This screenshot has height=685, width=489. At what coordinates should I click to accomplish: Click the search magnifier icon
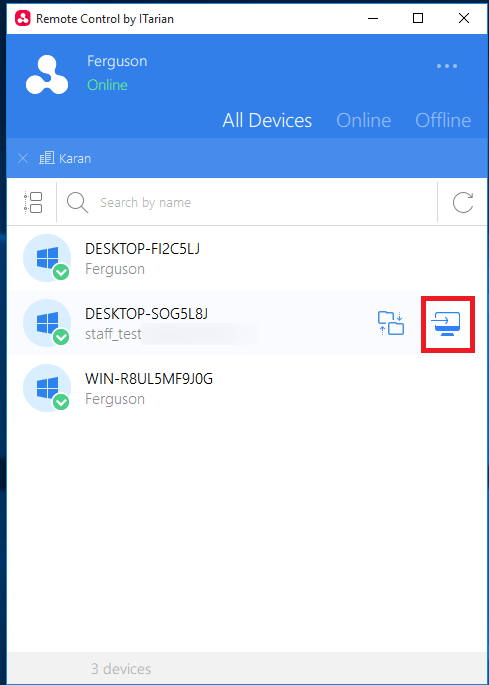pyautogui.click(x=77, y=203)
